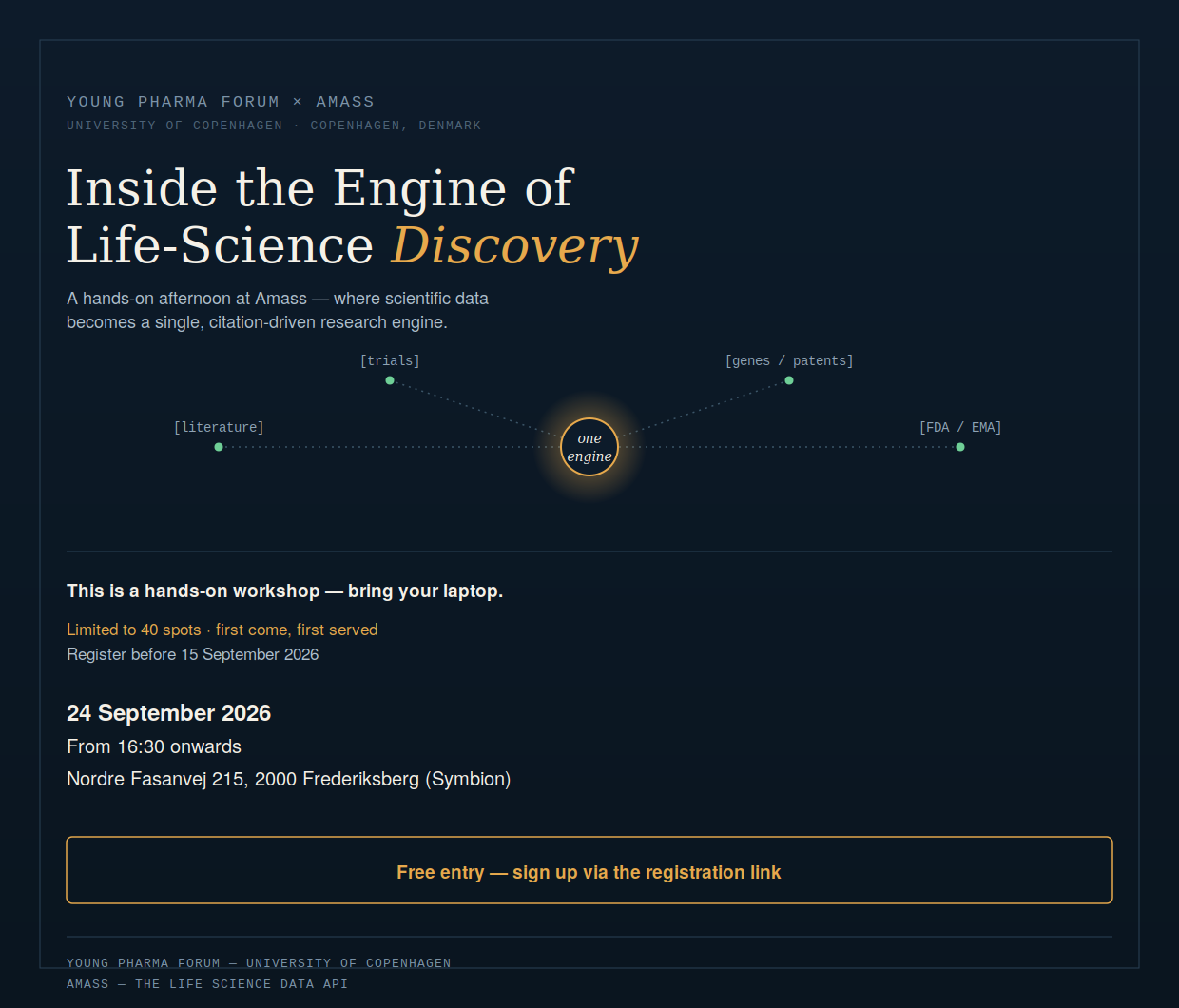Viewport: 1179px width, 1008px height.
Task: Click the [genes / patents] label
Action: coord(789,361)
